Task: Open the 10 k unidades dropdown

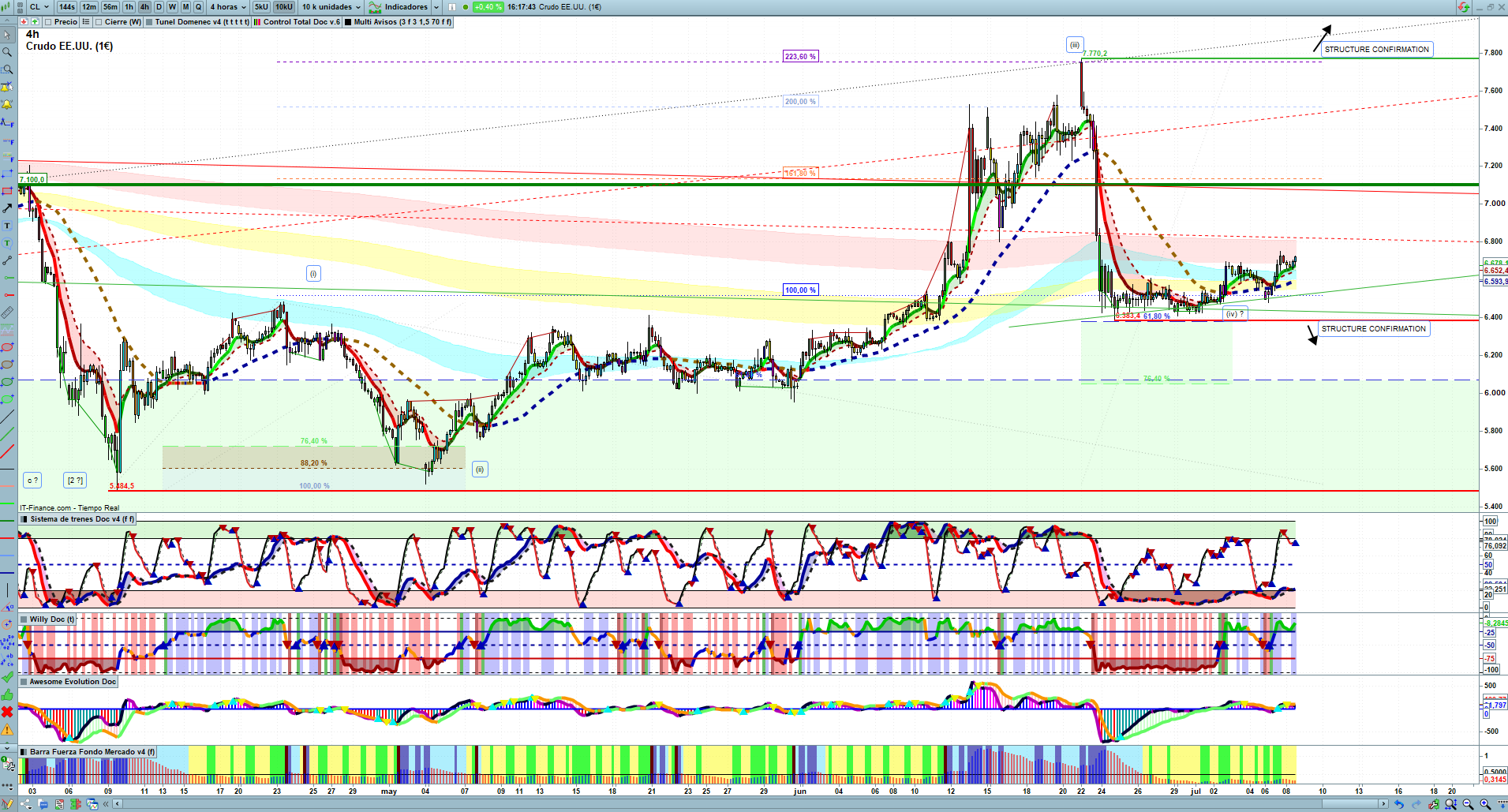Action: pos(331,7)
